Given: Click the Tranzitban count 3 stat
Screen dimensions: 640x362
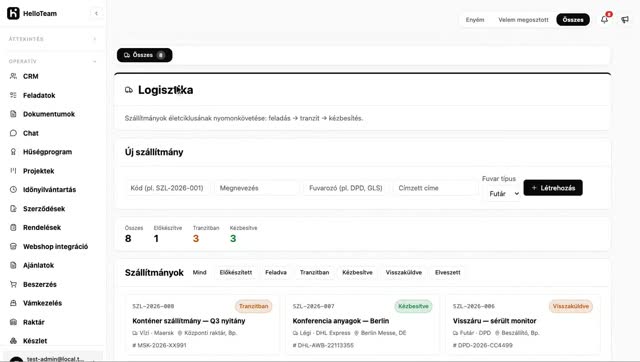Looking at the screenshot, I should pos(206,234).
